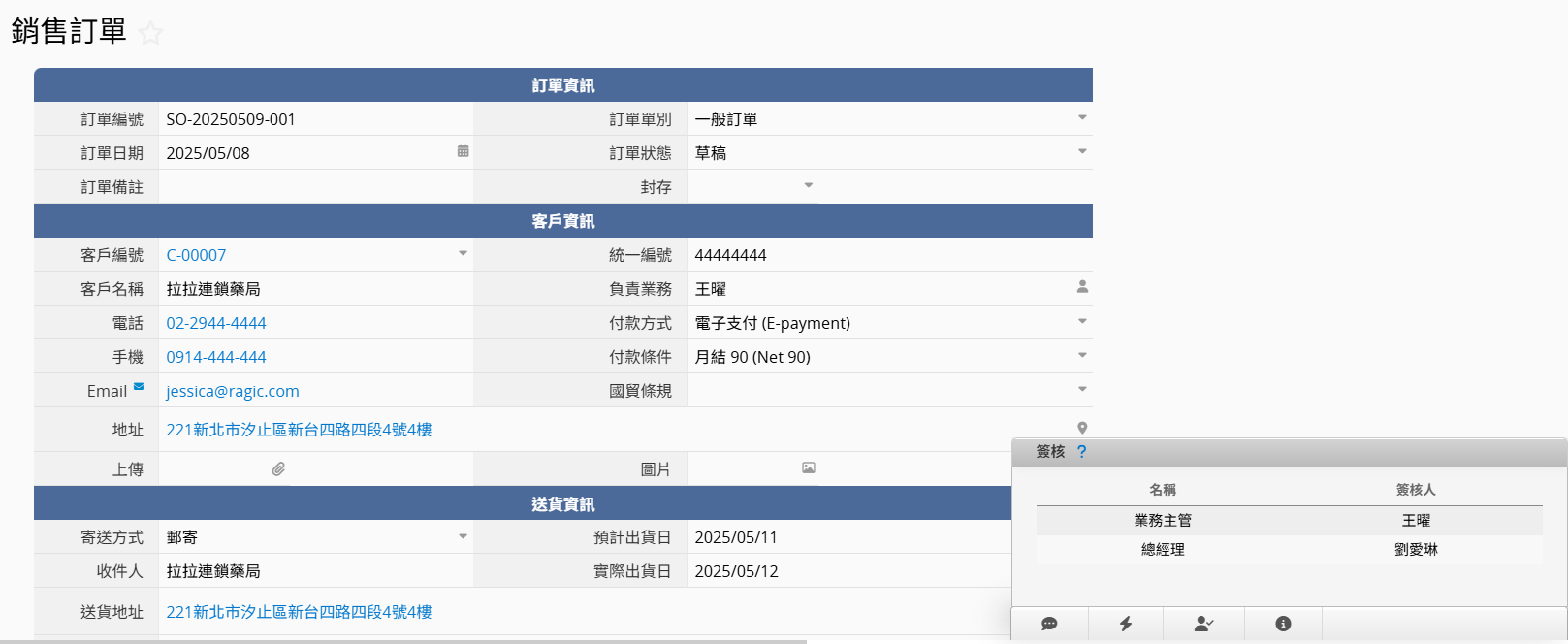The width and height of the screenshot is (1568, 644).
Task: Open help question mark next to 簽核
Action: pos(1082,452)
